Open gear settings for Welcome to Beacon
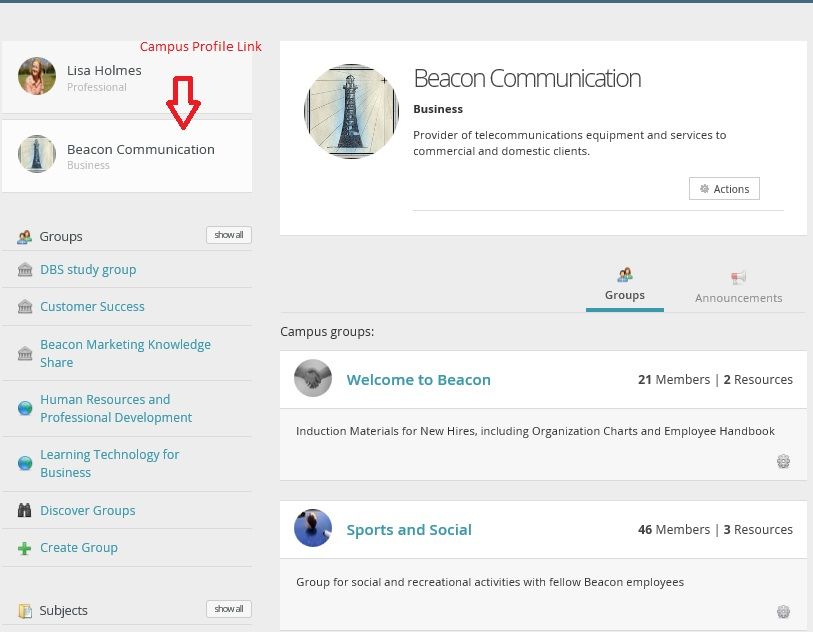The image size is (813, 632). 783,461
